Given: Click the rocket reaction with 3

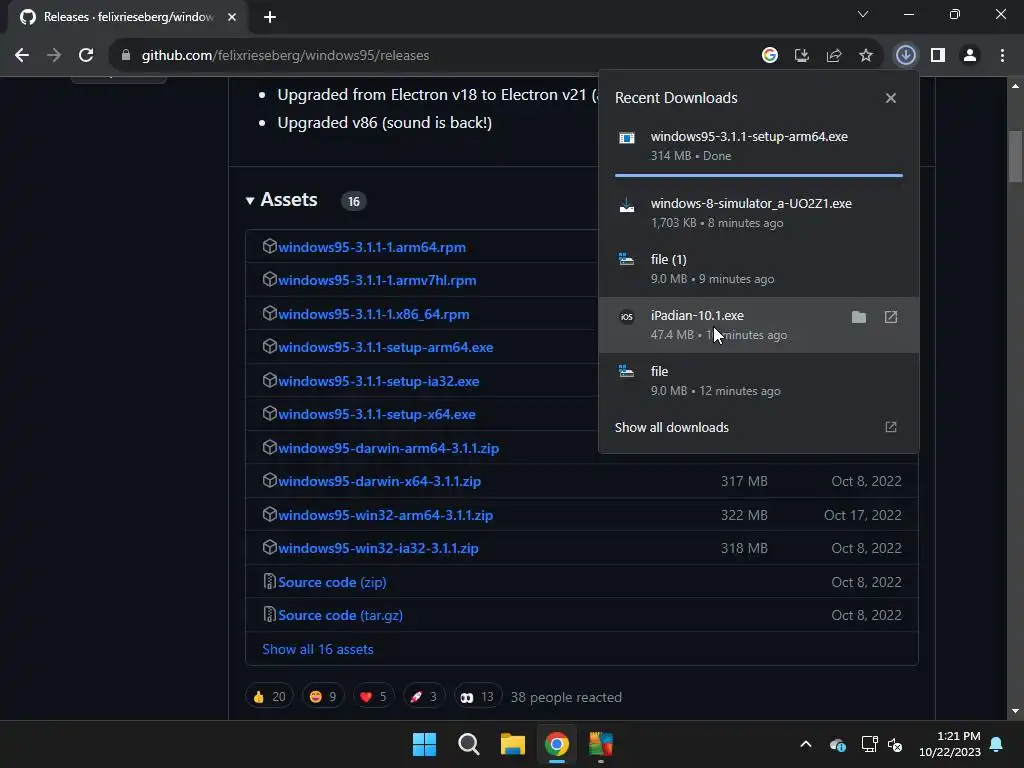Looking at the screenshot, I should coord(424,697).
